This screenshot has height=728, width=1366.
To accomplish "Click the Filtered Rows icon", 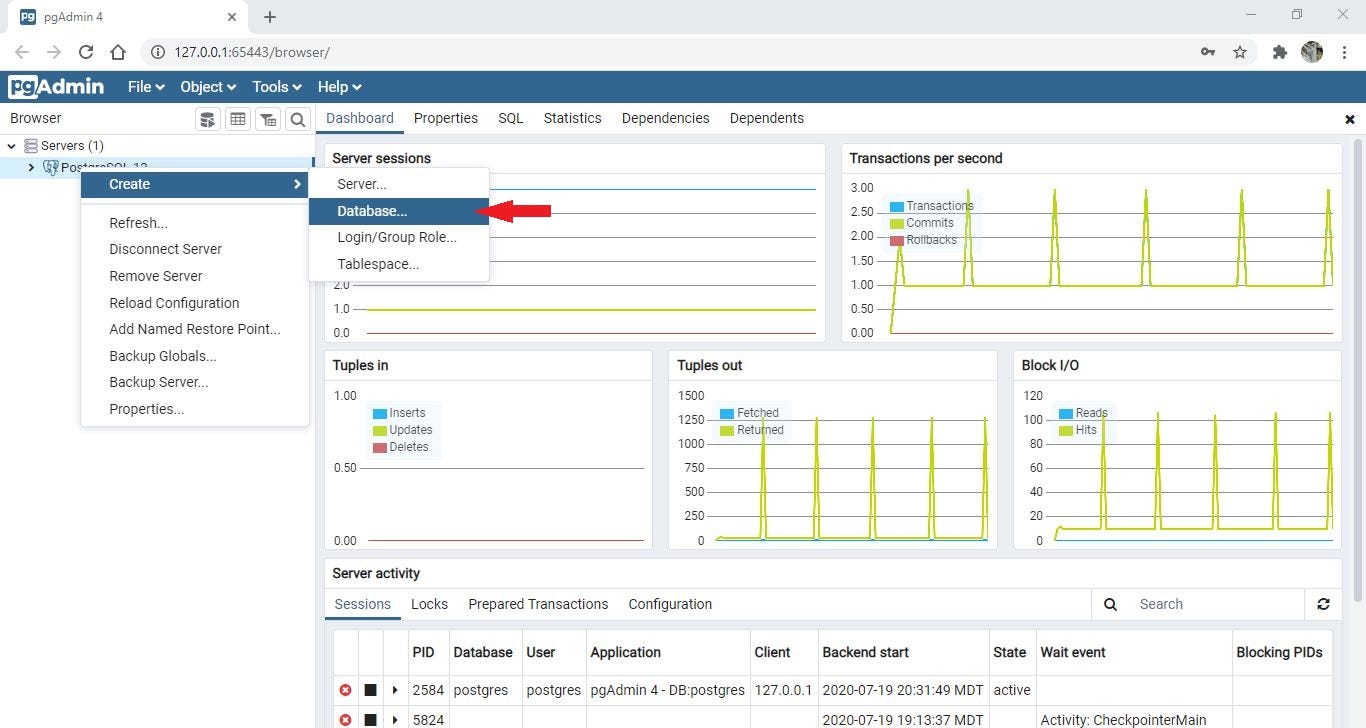I will pyautogui.click(x=268, y=120).
